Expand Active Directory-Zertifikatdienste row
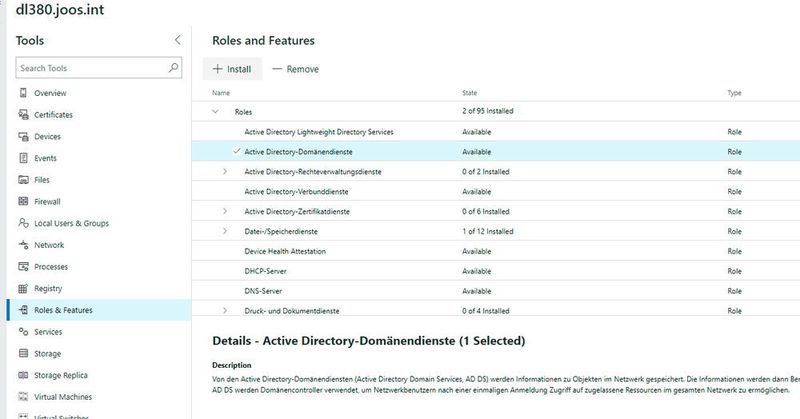800x419 pixels. 225,211
